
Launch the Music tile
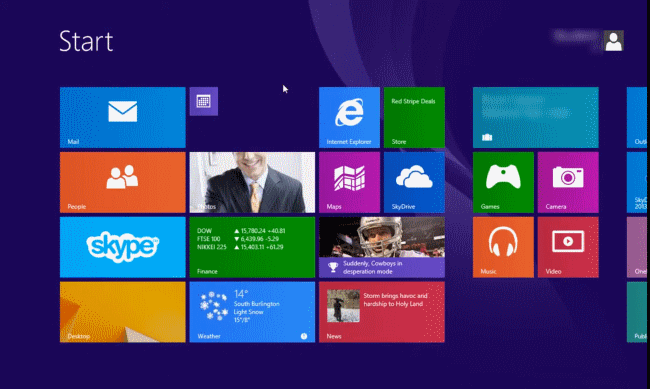tap(503, 247)
